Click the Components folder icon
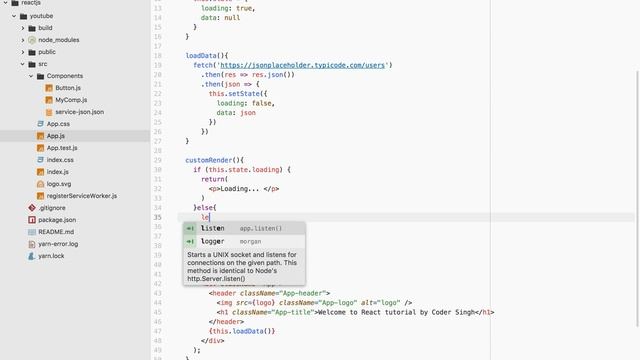 click(x=40, y=76)
